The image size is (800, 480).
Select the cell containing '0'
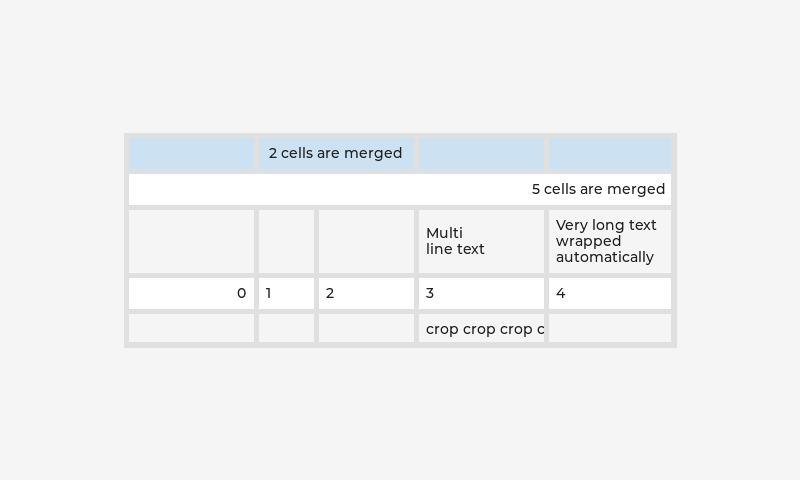(x=191, y=293)
